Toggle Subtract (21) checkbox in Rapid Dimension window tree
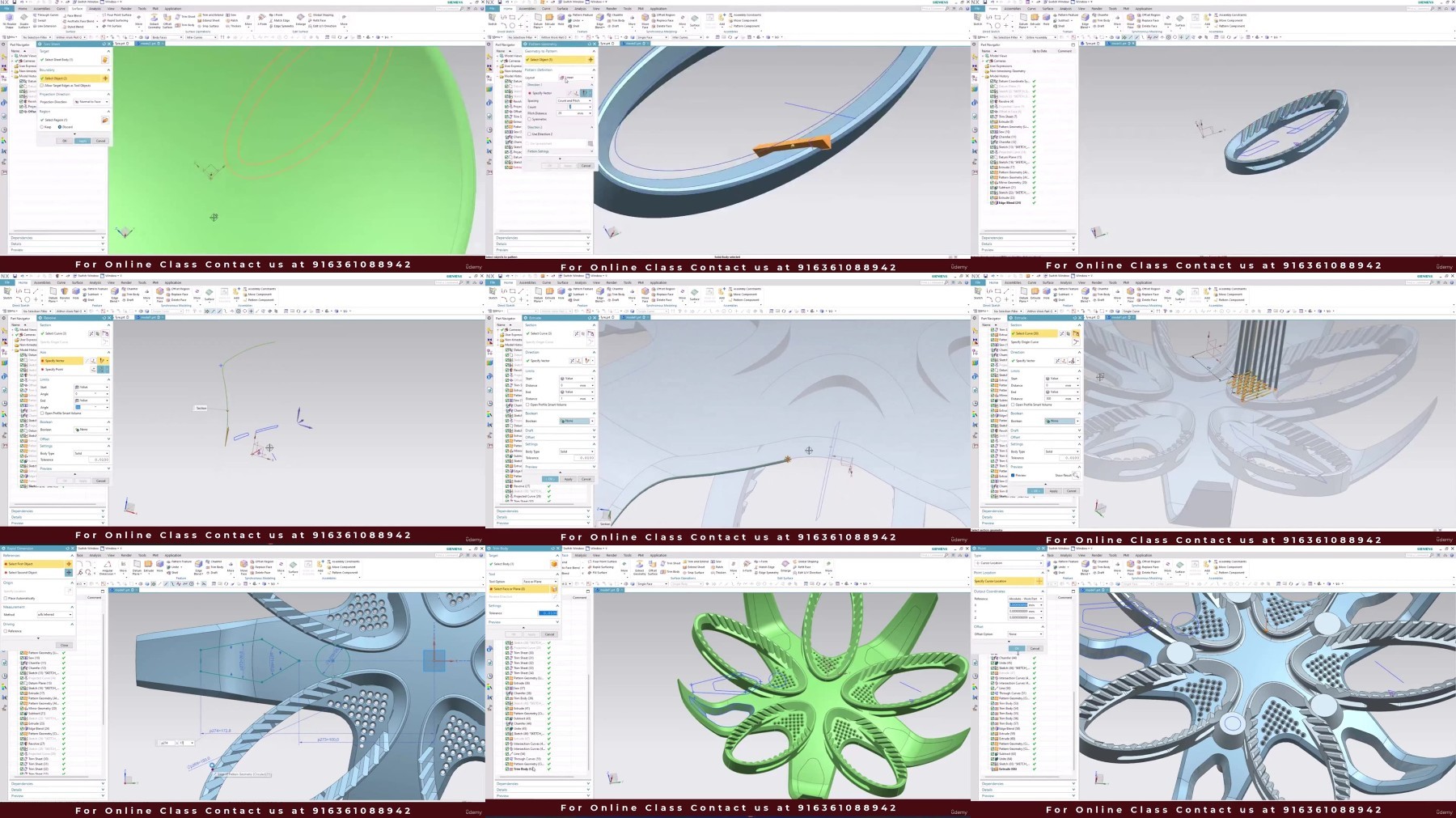This screenshot has height=818, width=1456. [x=22, y=714]
